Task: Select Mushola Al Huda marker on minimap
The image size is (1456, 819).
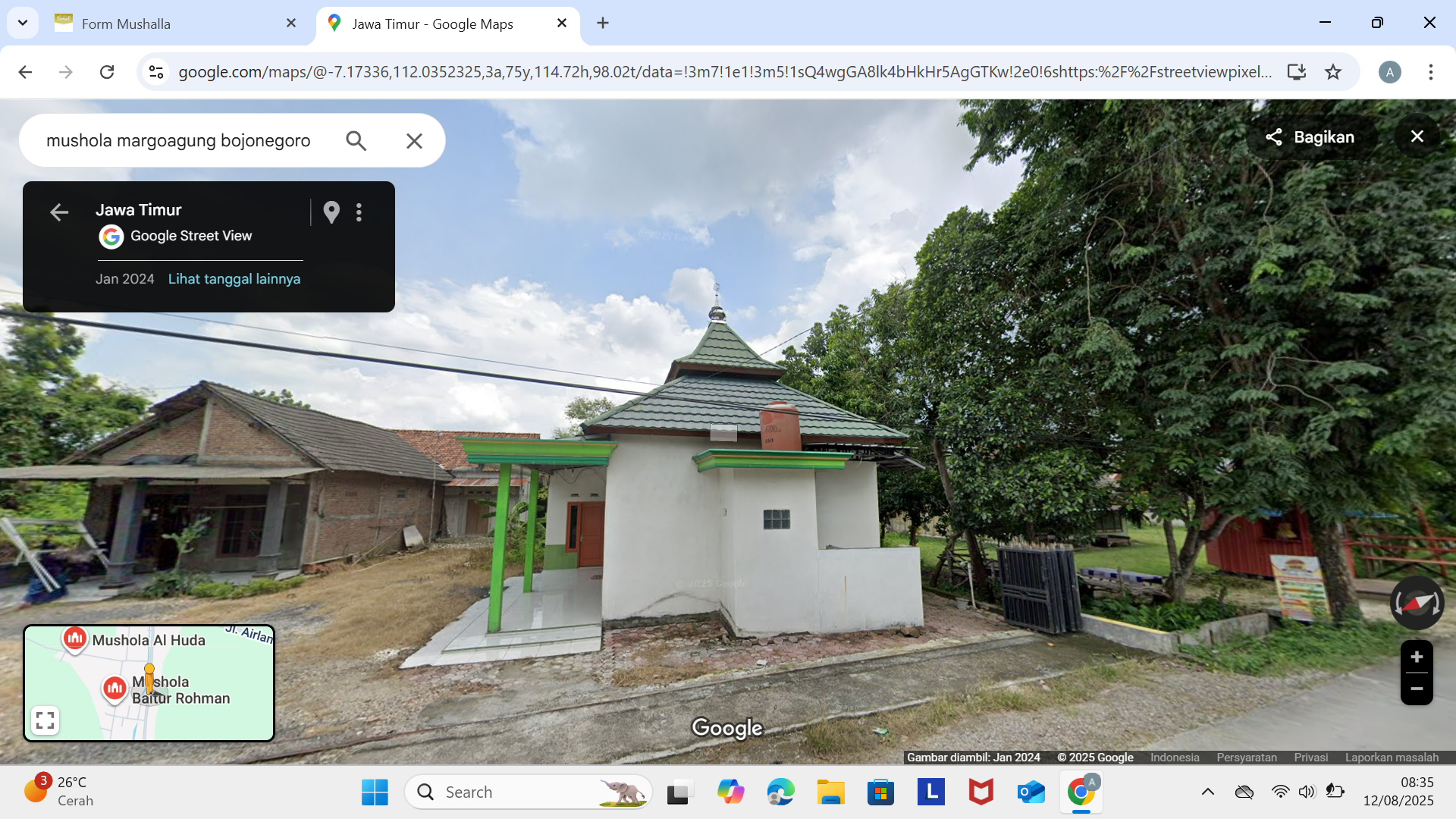Action: pyautogui.click(x=74, y=639)
